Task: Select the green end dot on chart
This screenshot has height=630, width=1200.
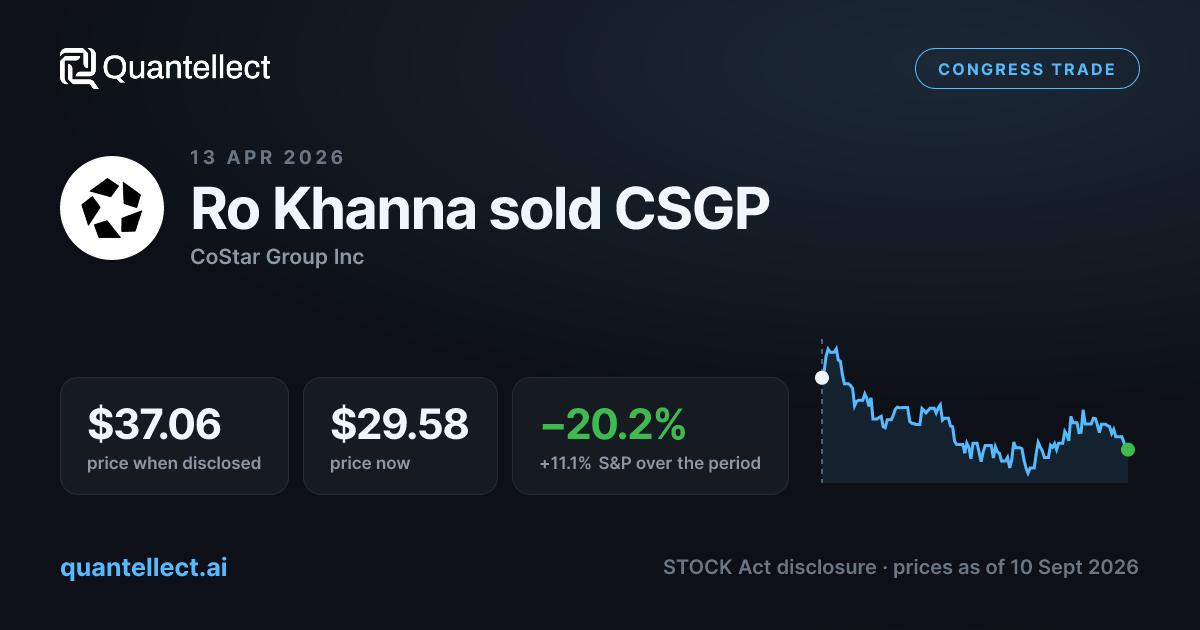Action: click(1128, 449)
